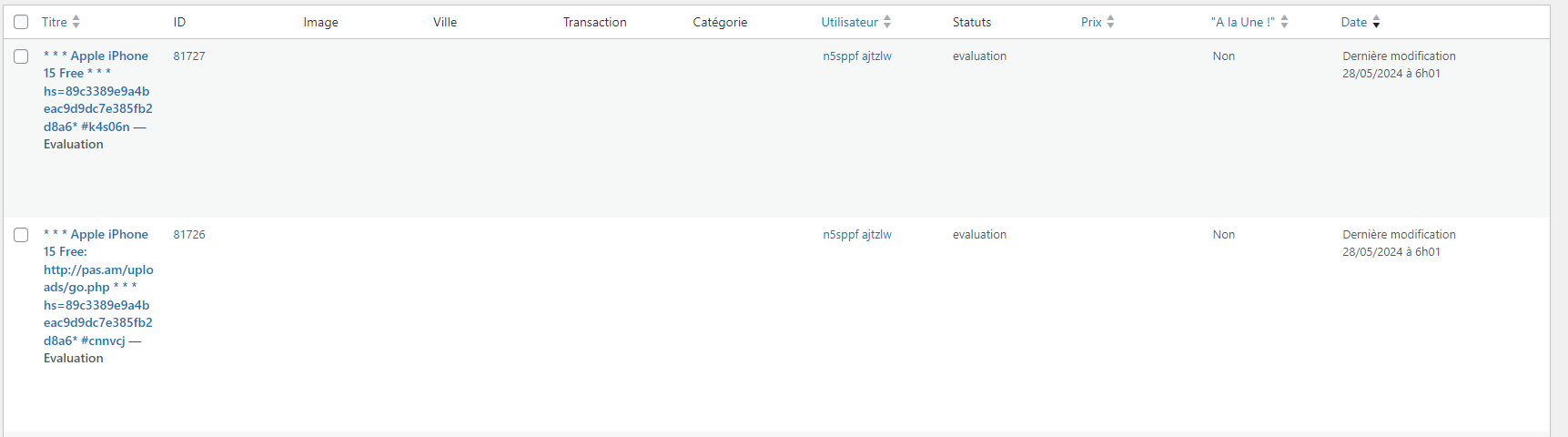1568x437 pixels.
Task: Click the Statuts column header
Action: pyautogui.click(x=972, y=22)
